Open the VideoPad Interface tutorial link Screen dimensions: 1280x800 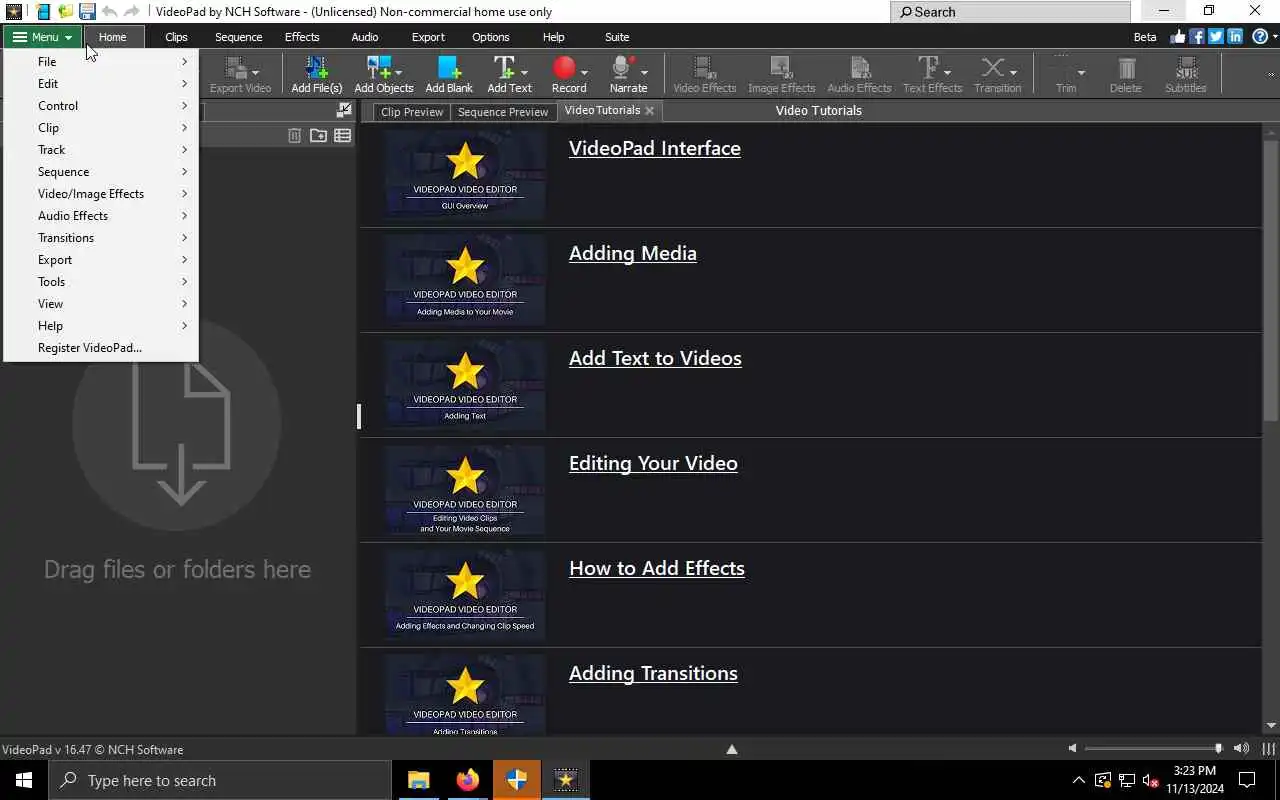(655, 148)
